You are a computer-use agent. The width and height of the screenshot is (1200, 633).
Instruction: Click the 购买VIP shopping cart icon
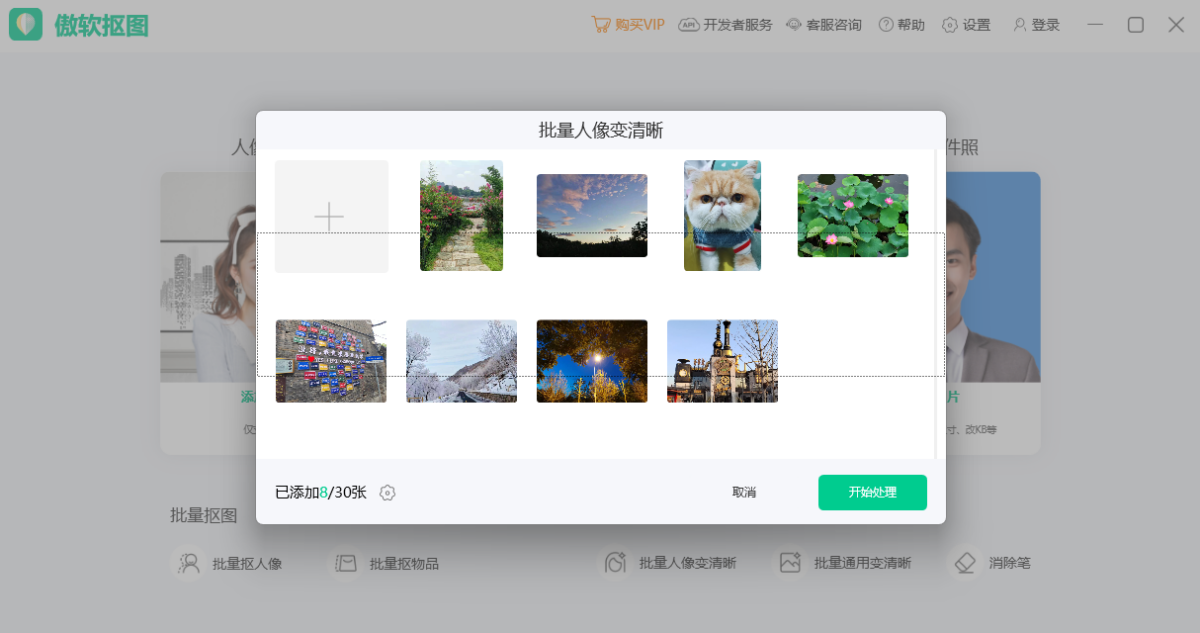601,25
